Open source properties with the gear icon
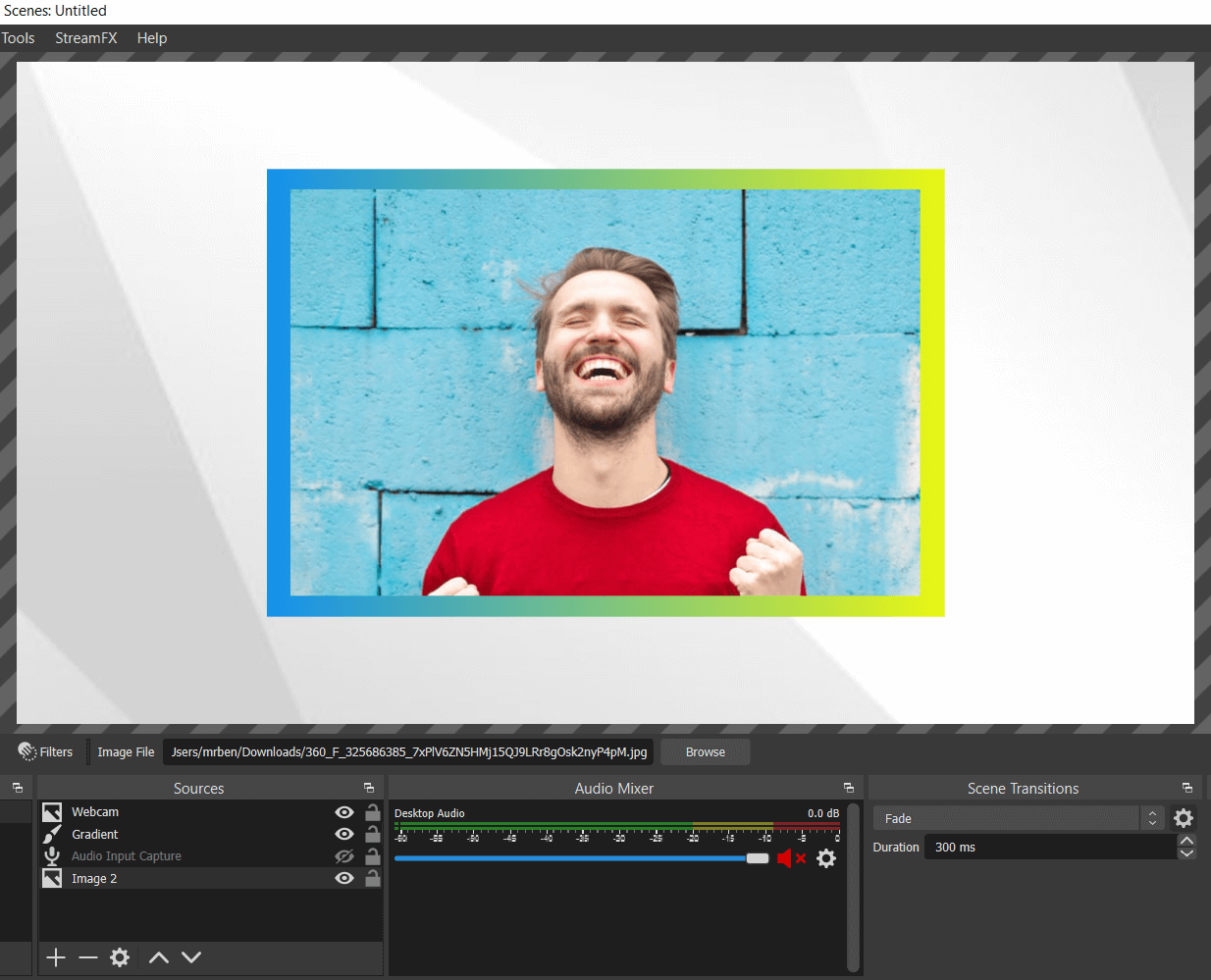The image size is (1211, 980). [x=120, y=956]
